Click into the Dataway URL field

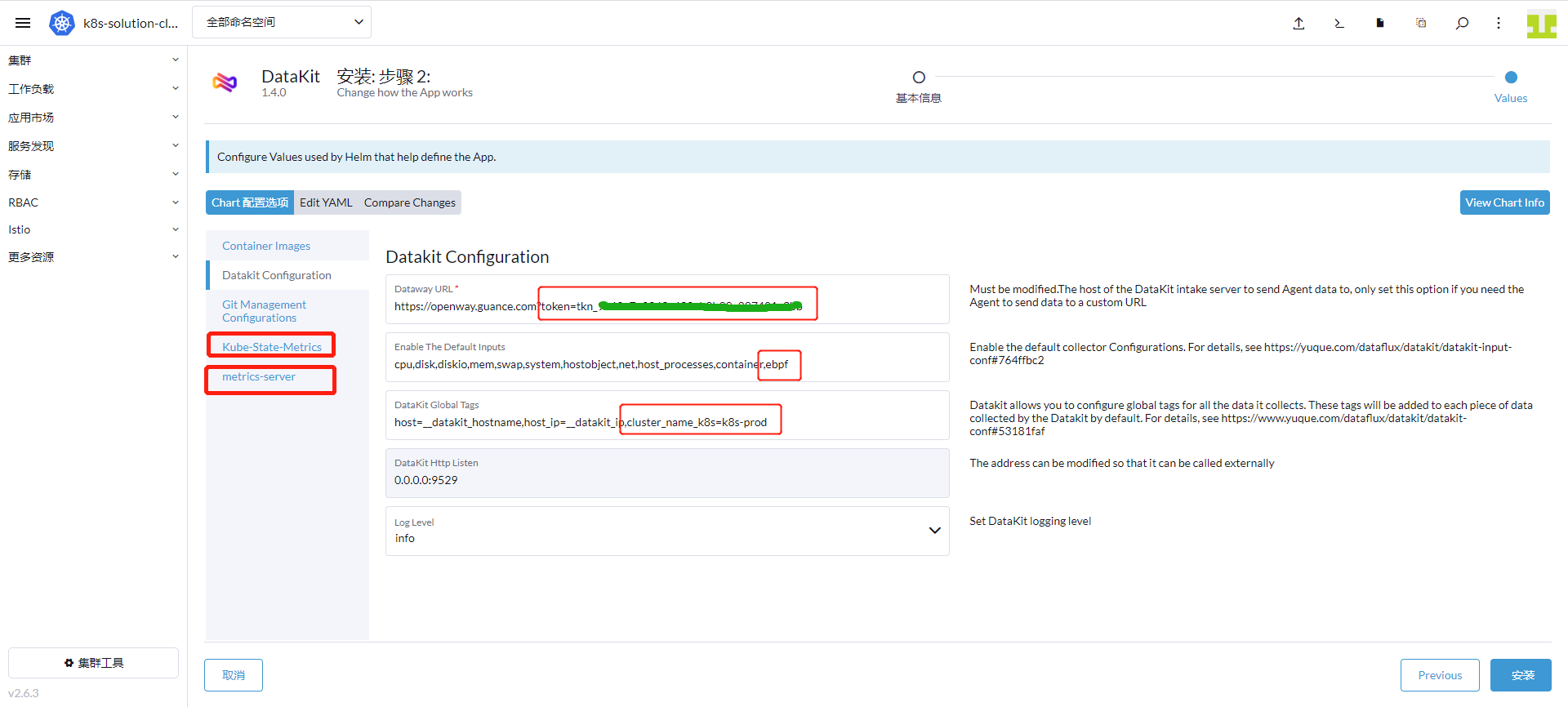667,299
